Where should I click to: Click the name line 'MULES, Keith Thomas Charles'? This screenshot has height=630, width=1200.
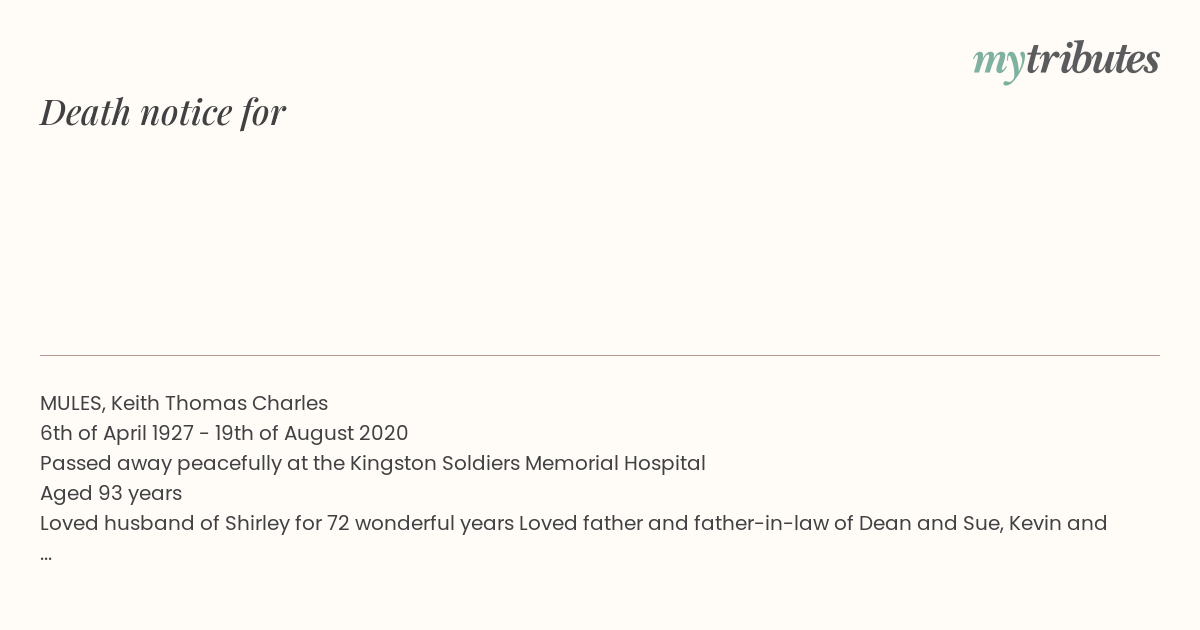(184, 403)
